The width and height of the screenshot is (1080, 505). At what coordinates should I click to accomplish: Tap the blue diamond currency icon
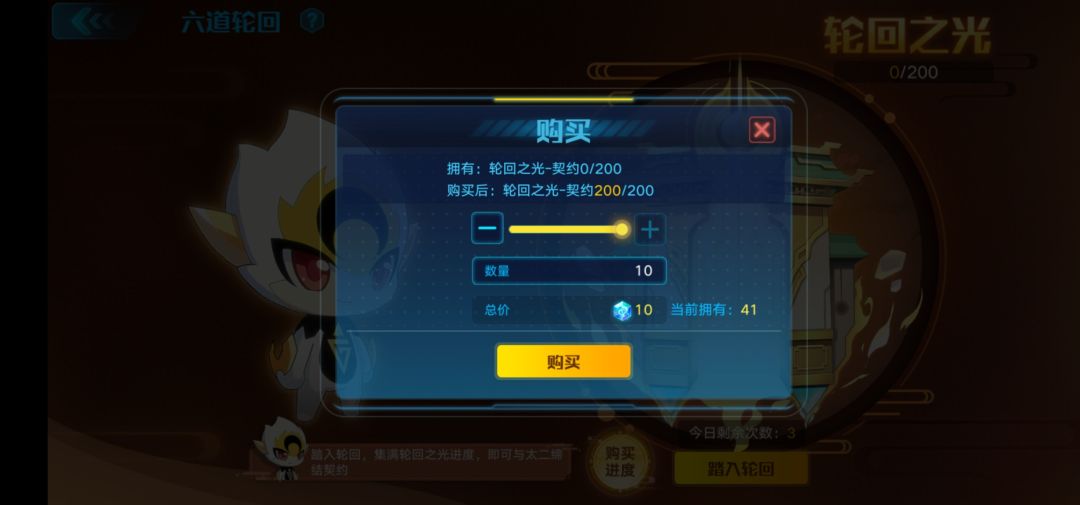click(622, 311)
